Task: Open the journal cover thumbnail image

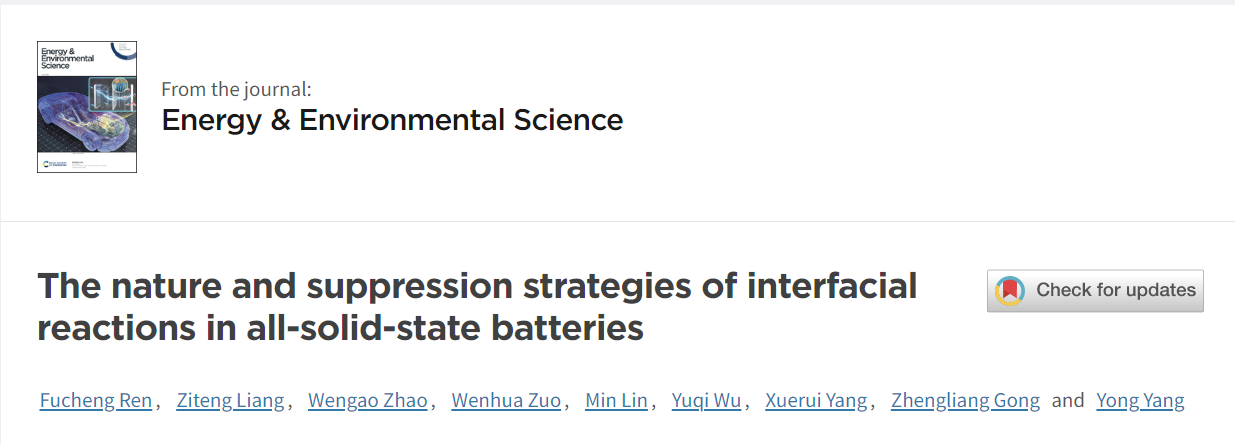Action: (87, 107)
